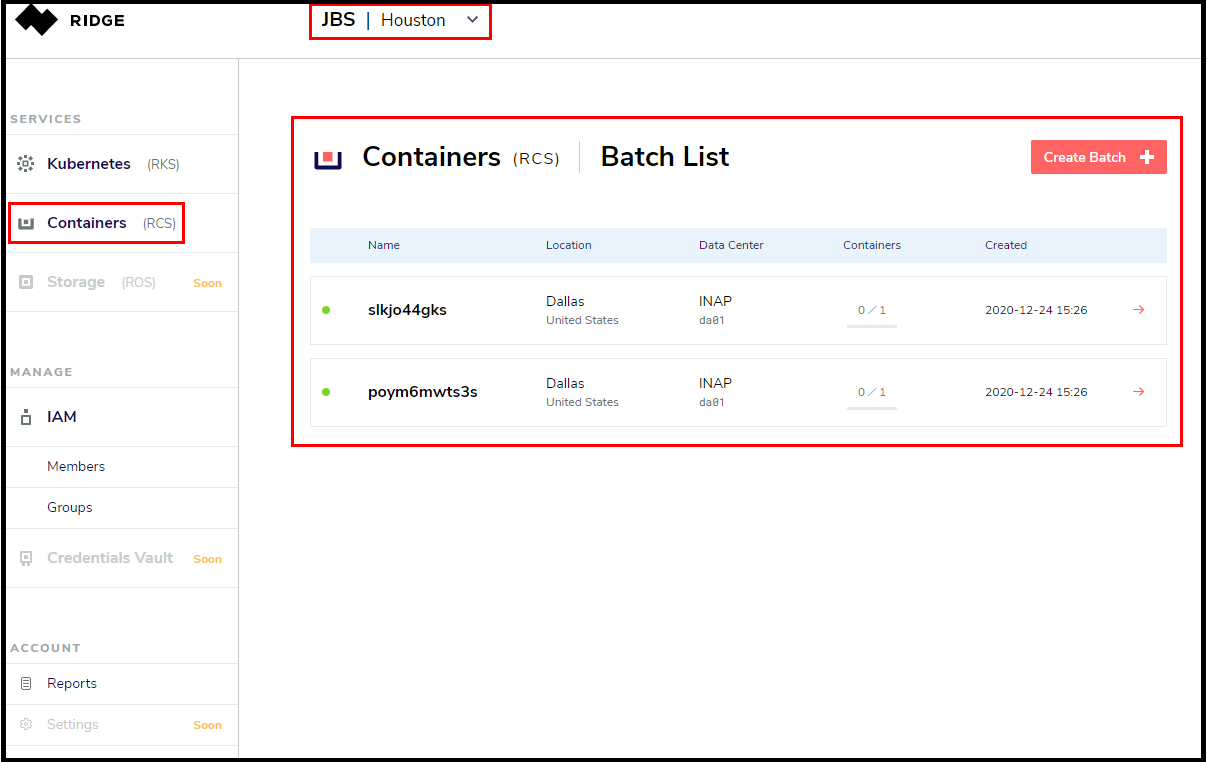Screen dimensions: 1207x762
Task: Click the RIDGE brand name
Action: point(97,20)
